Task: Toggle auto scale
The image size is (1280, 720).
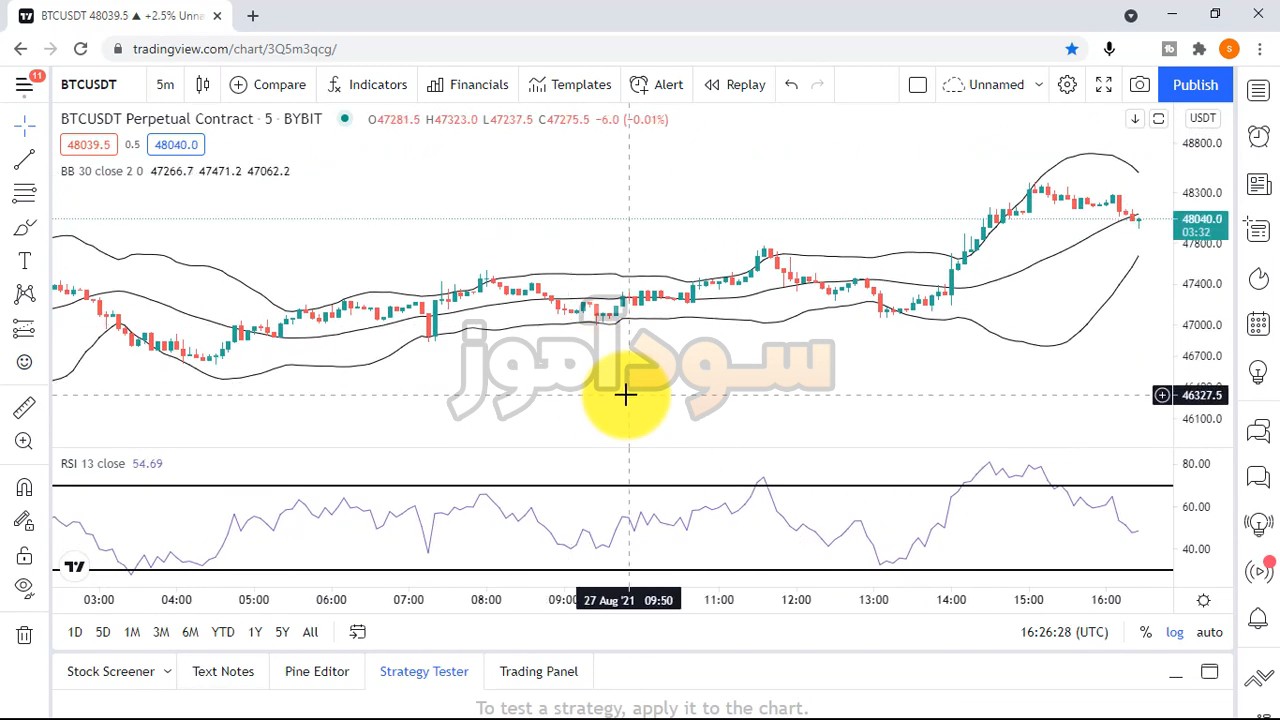Action: 1209,632
